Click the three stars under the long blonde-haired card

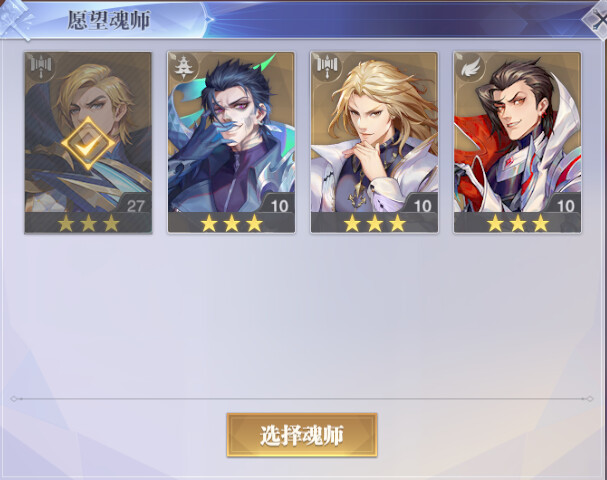point(375,223)
